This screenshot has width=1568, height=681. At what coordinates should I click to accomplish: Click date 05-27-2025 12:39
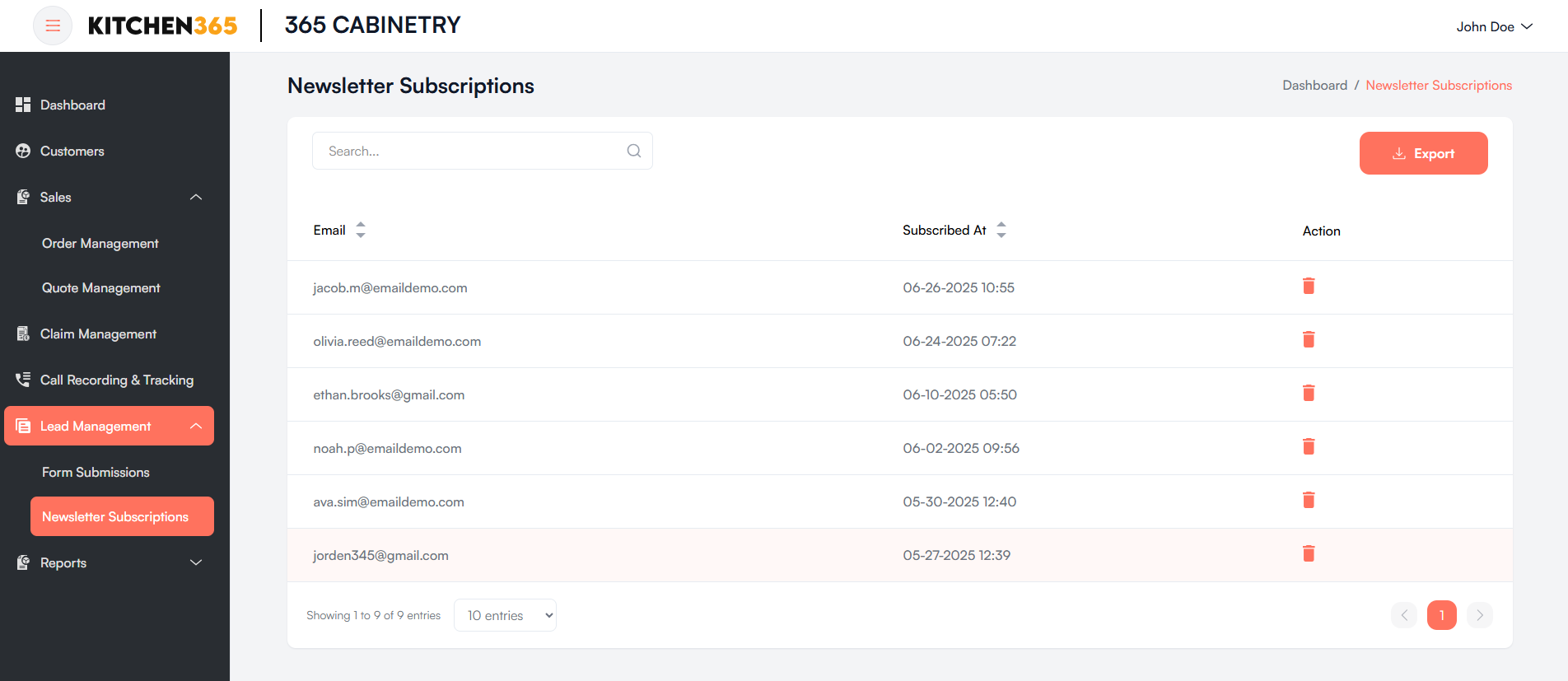click(956, 555)
